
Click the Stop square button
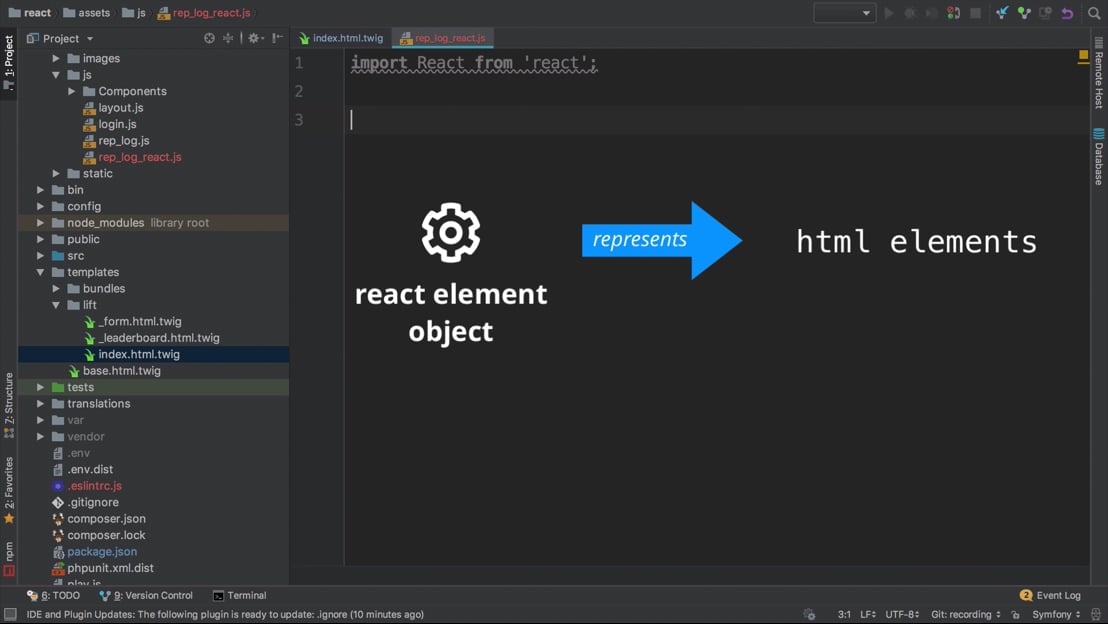tap(975, 13)
